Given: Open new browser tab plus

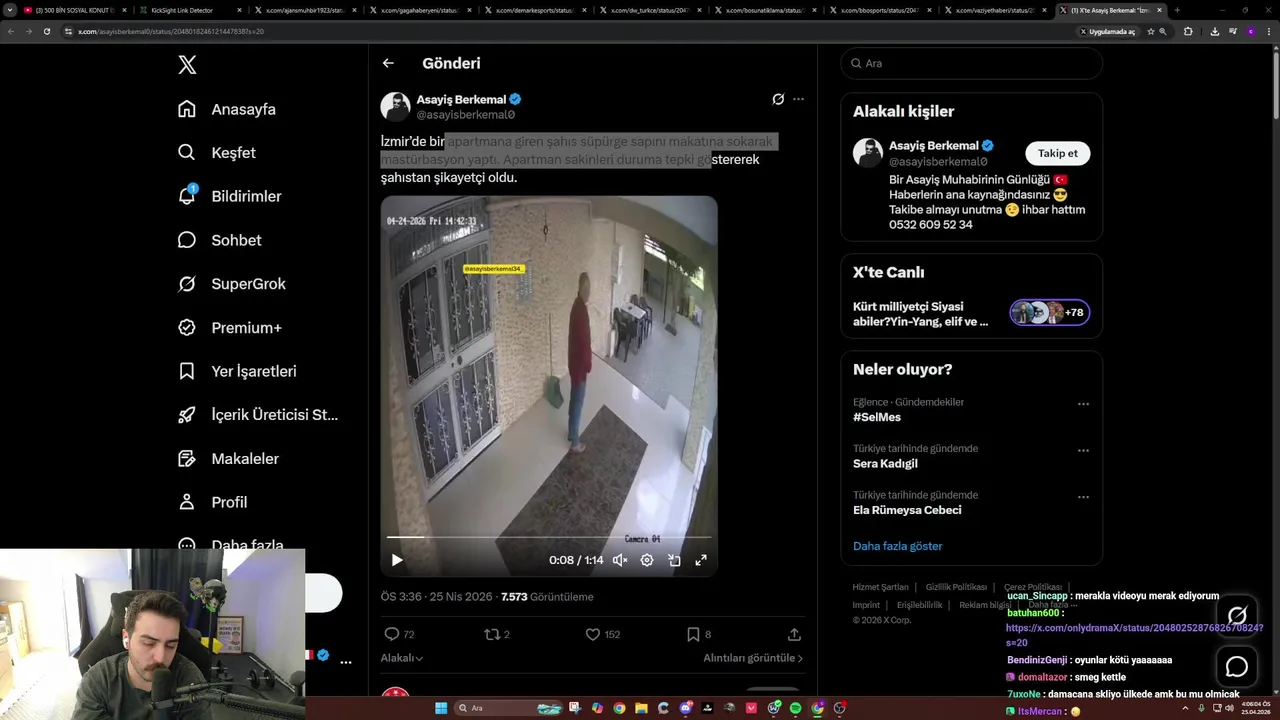Looking at the screenshot, I should (x=1177, y=10).
